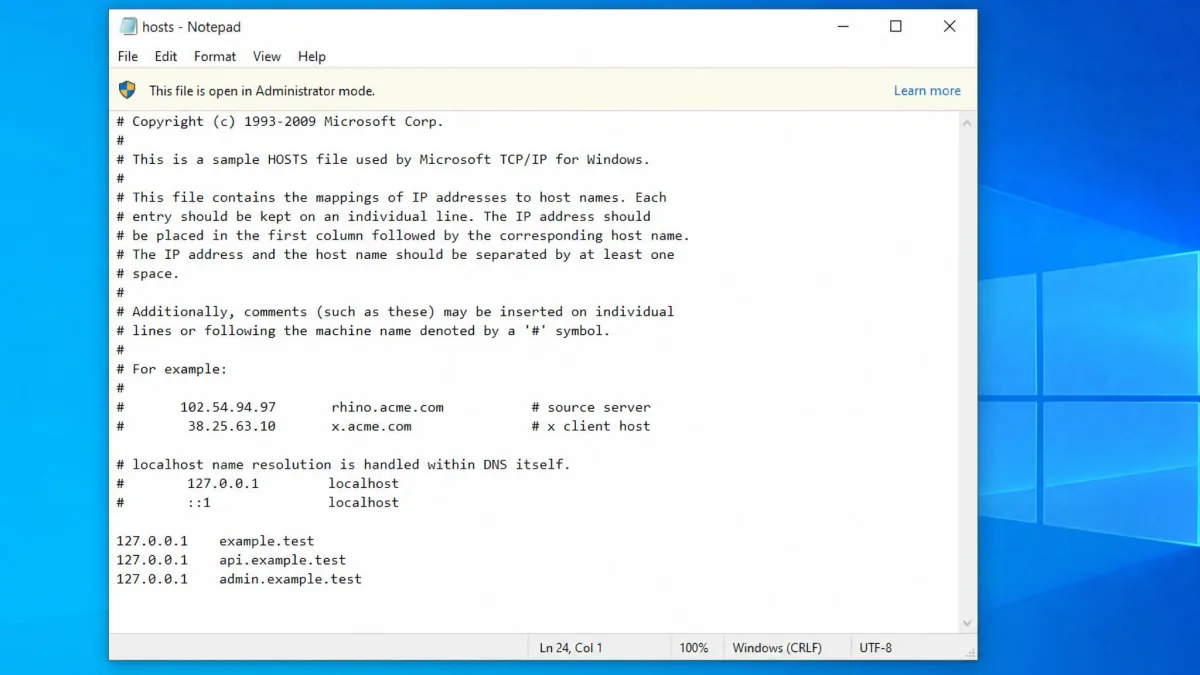
Task: Click the vertical scrollbar track
Action: pos(967,373)
